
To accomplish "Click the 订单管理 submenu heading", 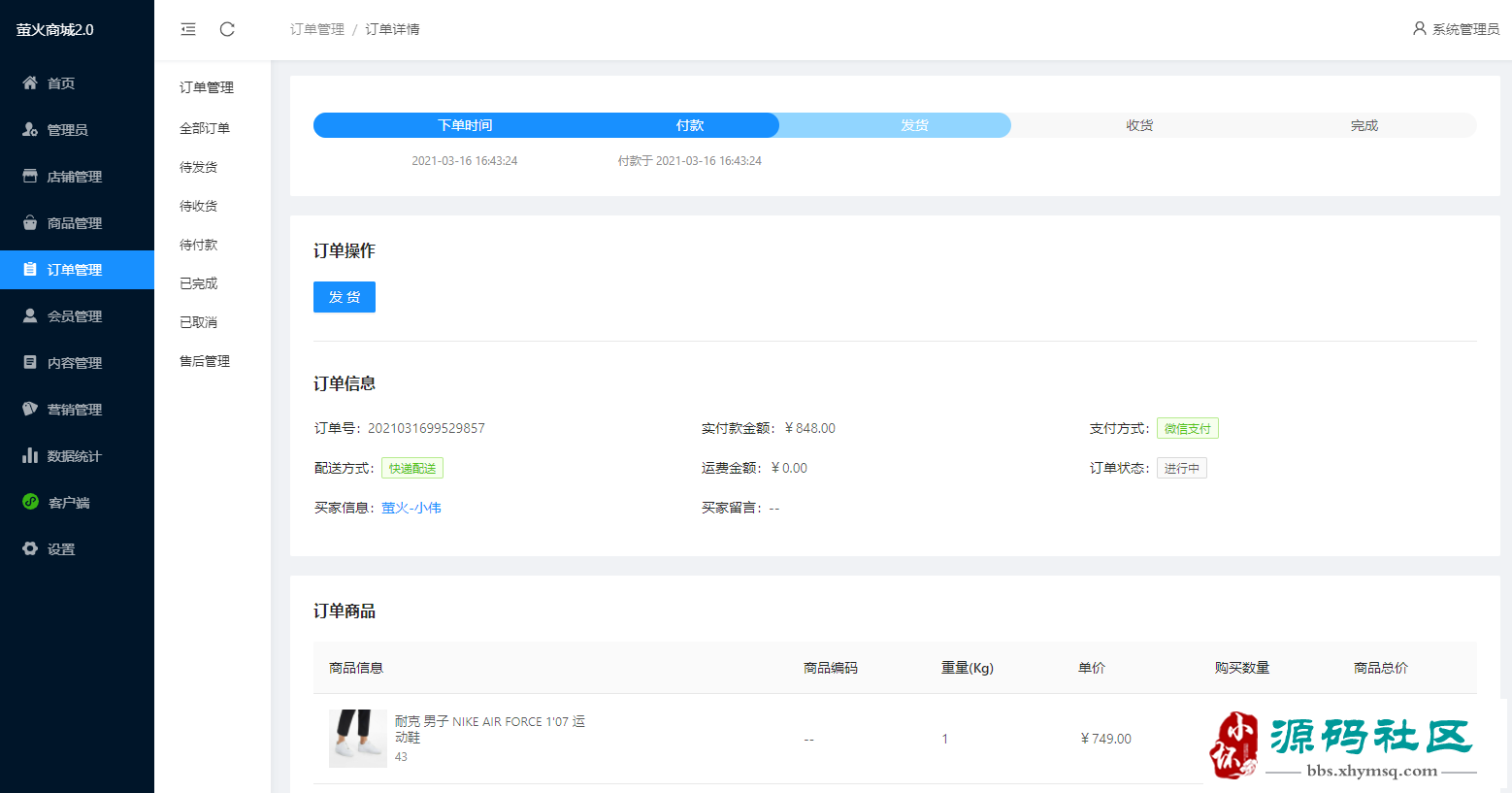I will pos(207,87).
